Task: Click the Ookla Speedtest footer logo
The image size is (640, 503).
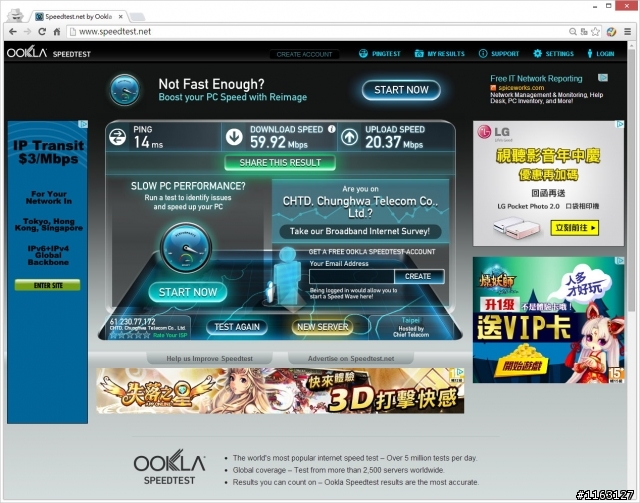Action: pos(169,467)
